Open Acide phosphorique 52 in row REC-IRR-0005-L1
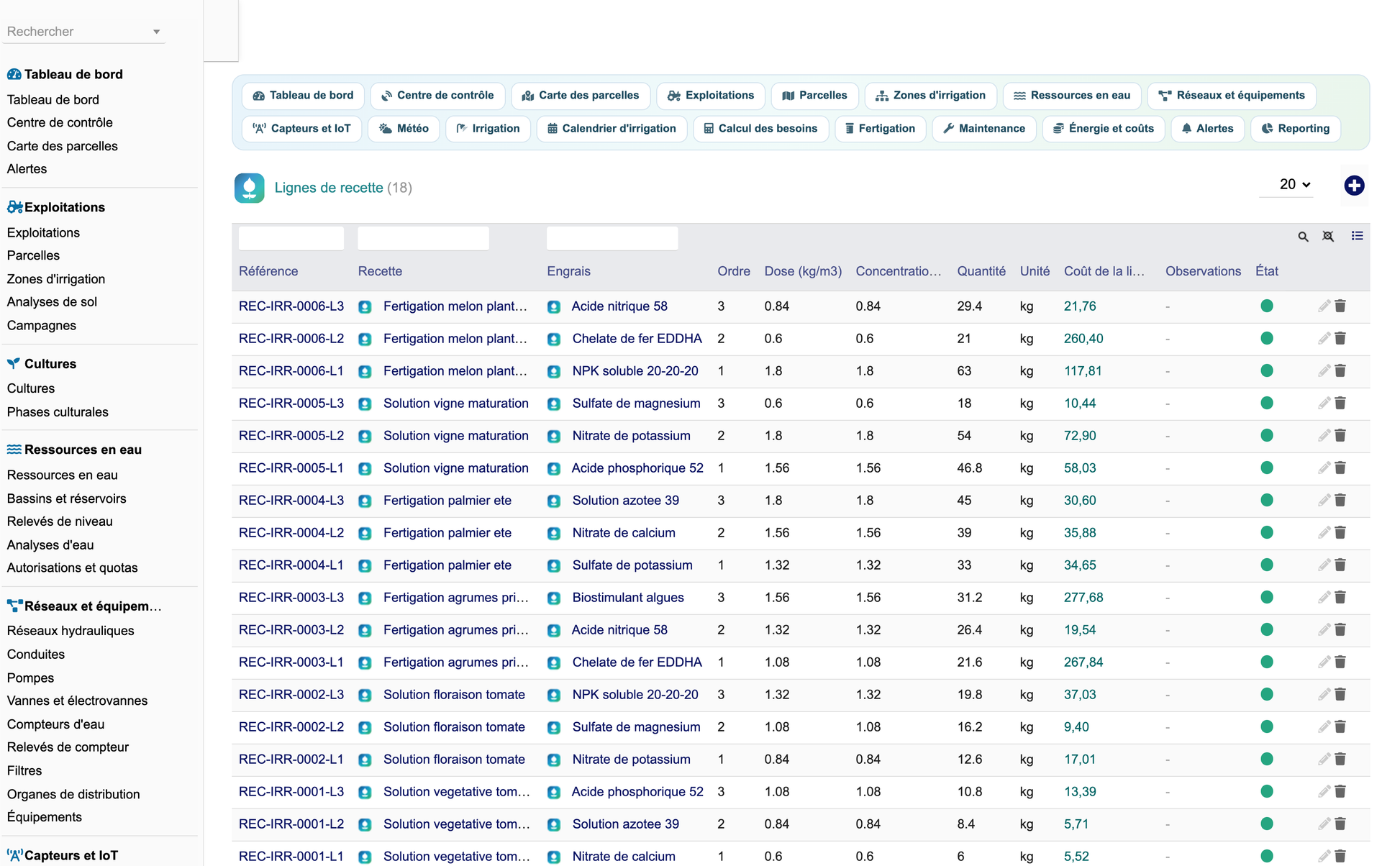This screenshot has height=866, width=1400. [x=637, y=468]
